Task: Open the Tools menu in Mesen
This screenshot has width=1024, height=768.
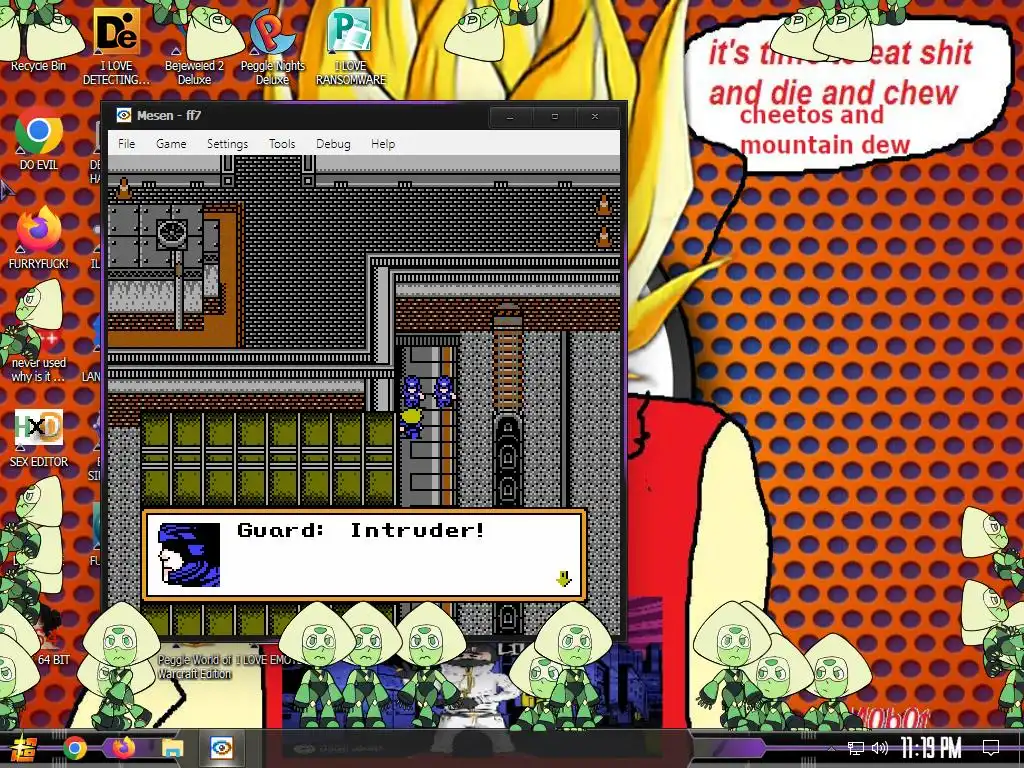Action: click(282, 144)
